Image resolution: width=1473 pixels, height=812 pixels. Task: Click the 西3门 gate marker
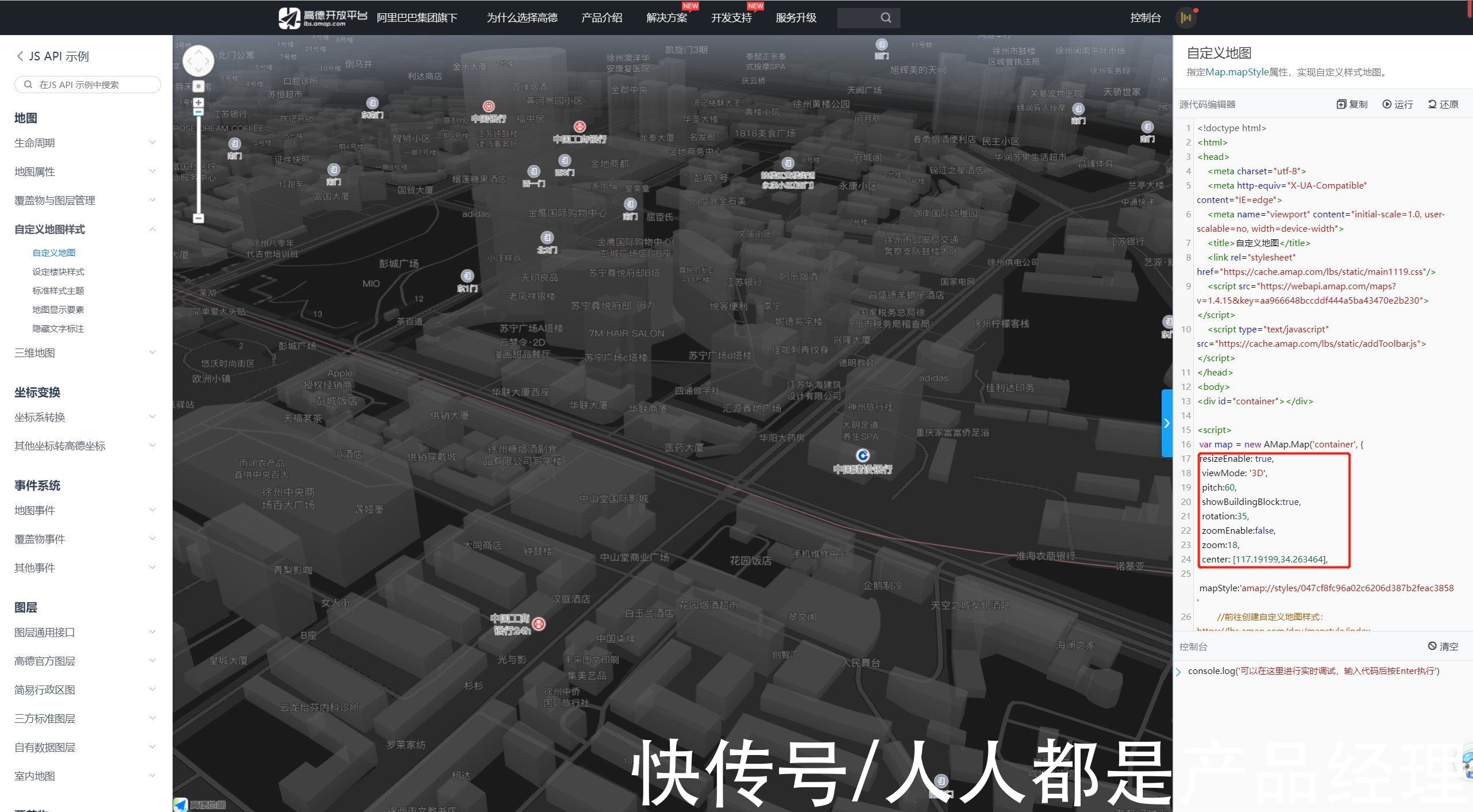[564, 160]
